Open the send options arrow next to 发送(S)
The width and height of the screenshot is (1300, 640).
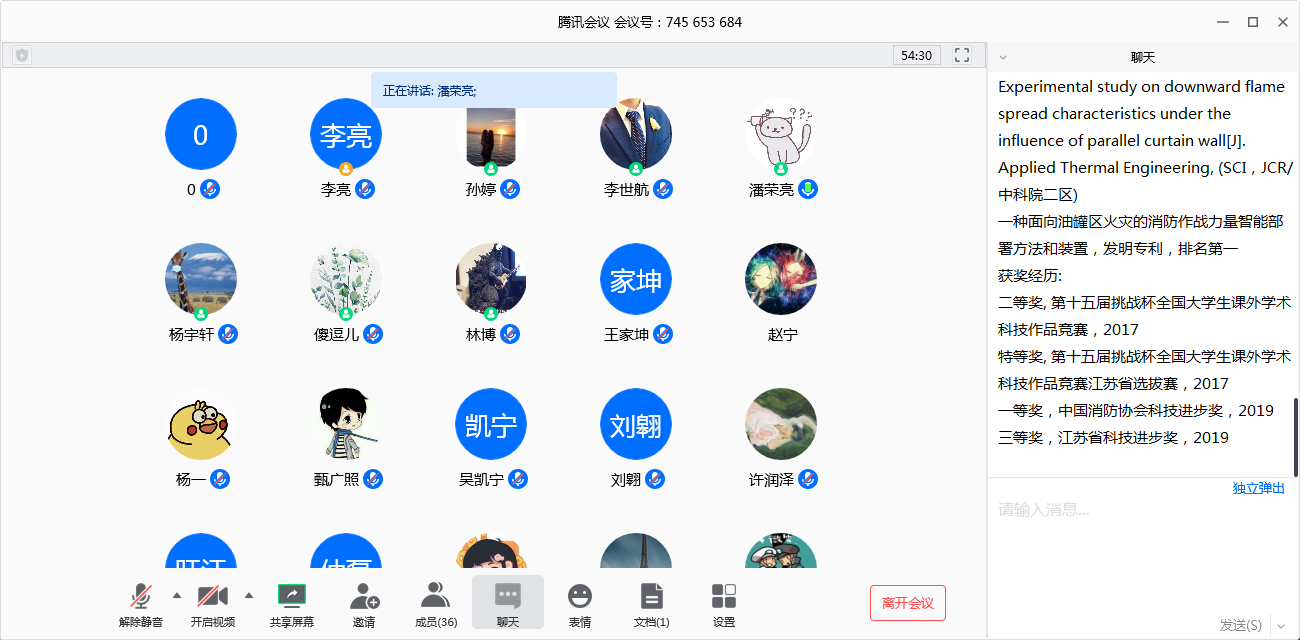(1280, 625)
